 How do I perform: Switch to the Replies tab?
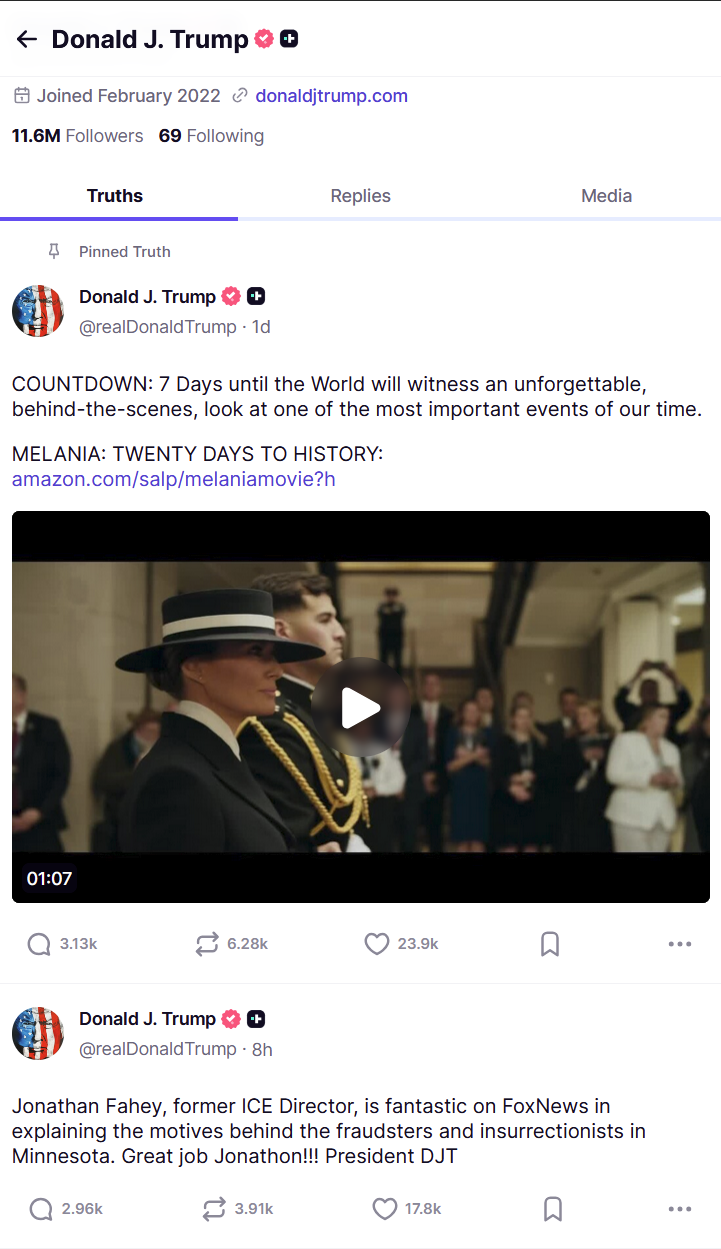click(360, 196)
